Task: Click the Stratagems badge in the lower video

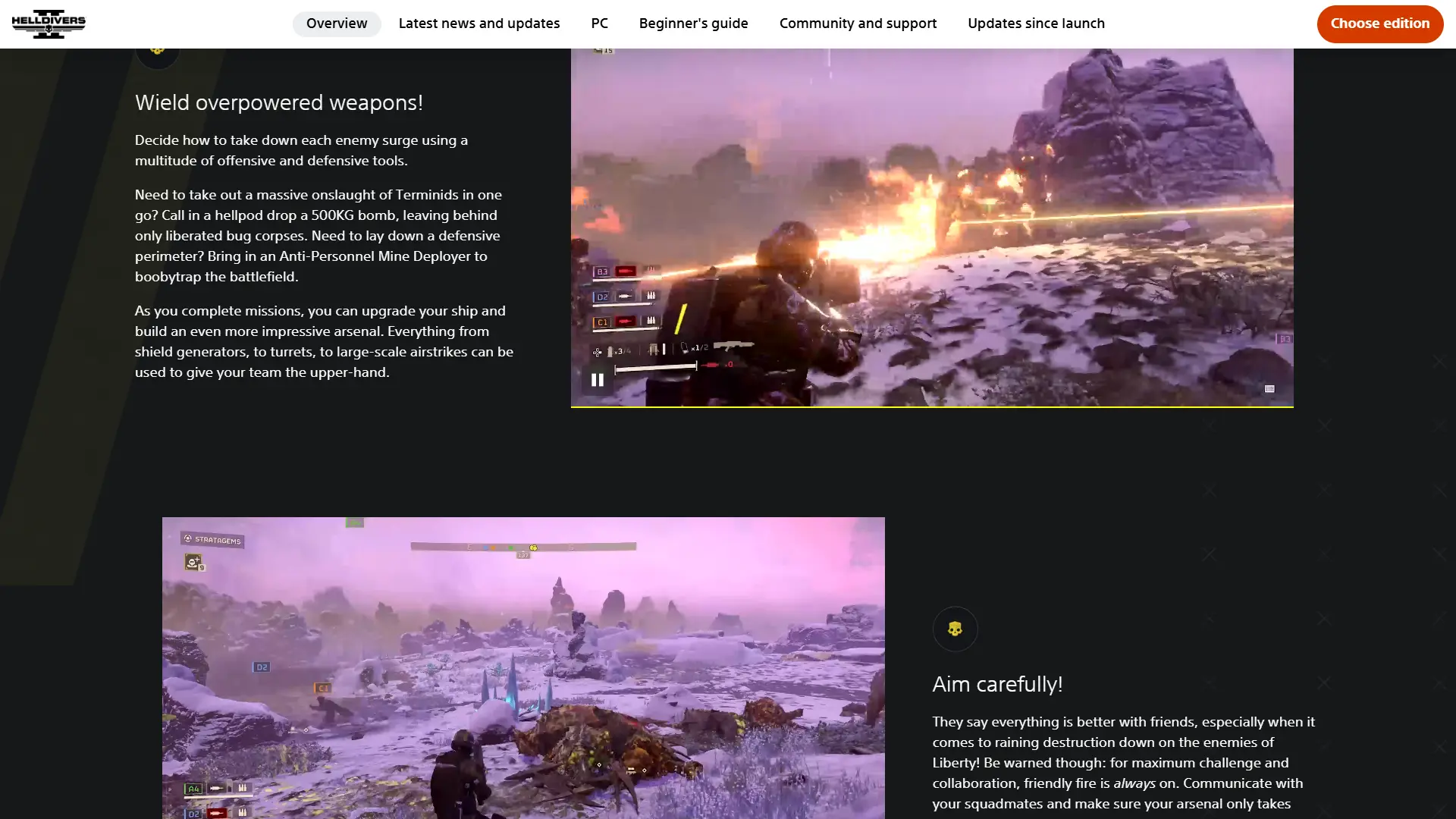Action: pyautogui.click(x=212, y=540)
